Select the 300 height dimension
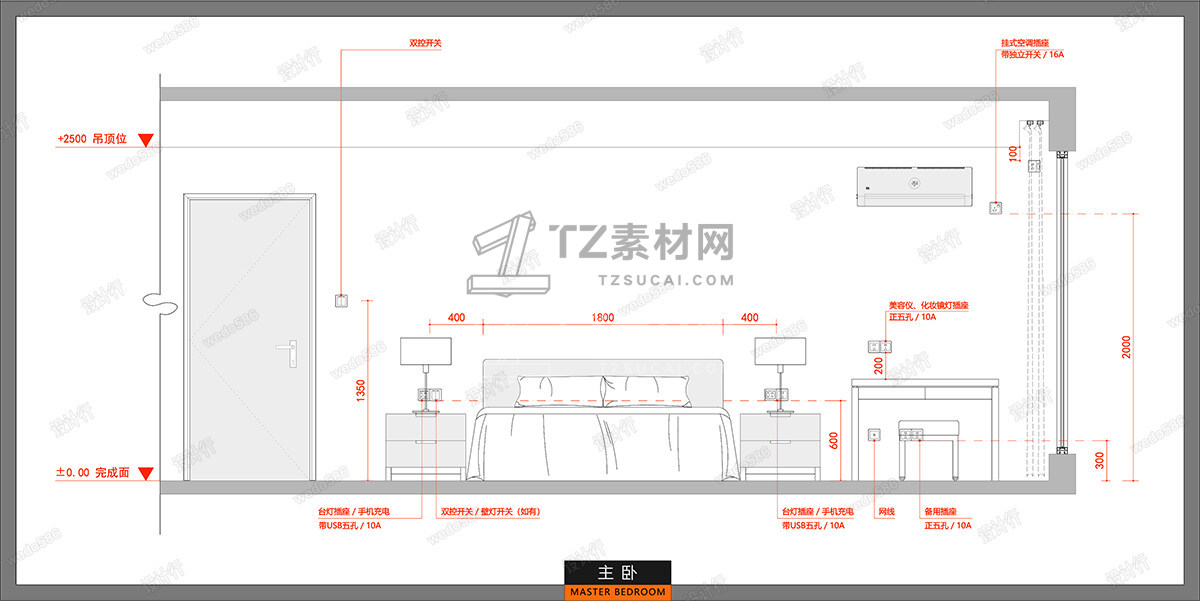 point(1100,461)
